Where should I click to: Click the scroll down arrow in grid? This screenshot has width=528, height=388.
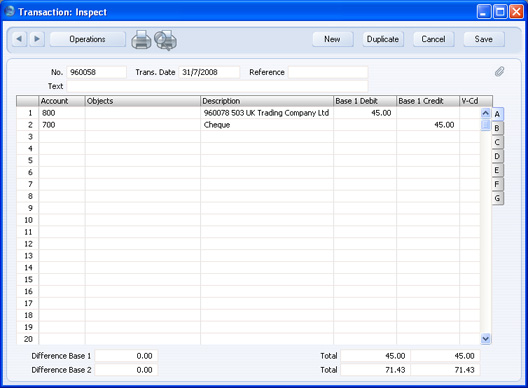[486, 338]
